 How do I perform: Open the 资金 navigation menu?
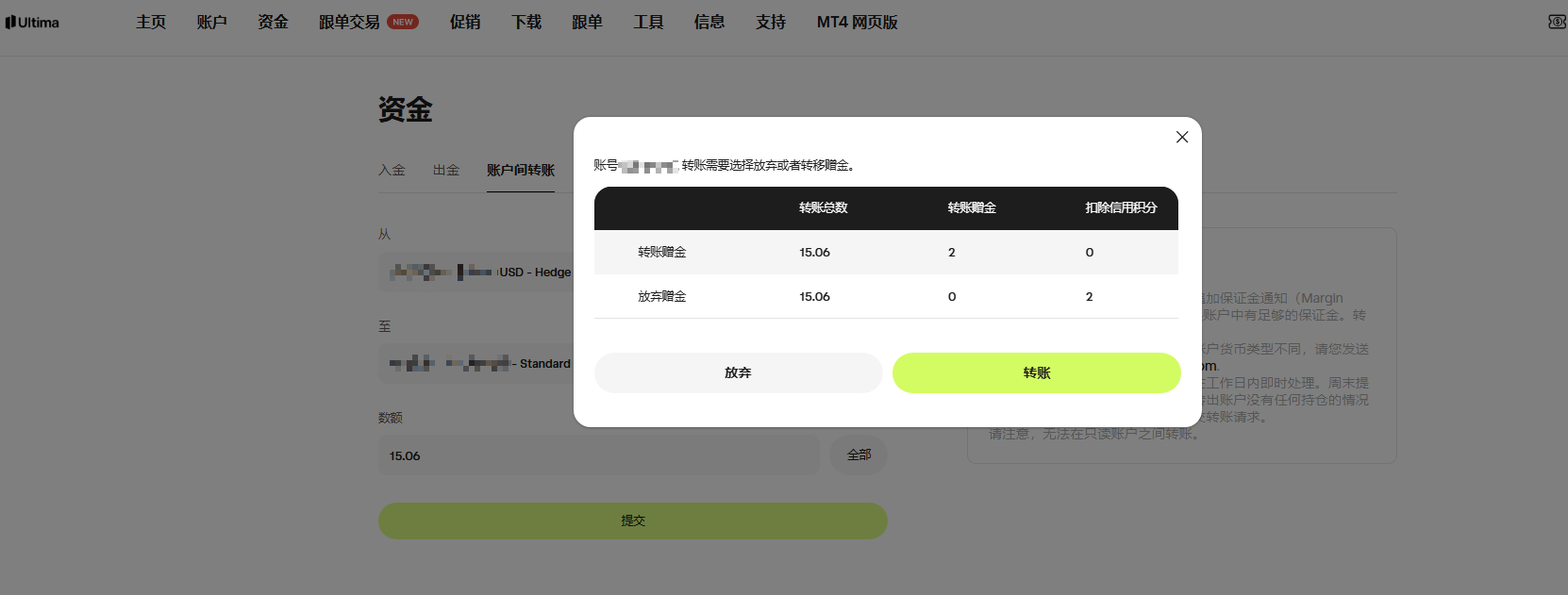[x=274, y=22]
